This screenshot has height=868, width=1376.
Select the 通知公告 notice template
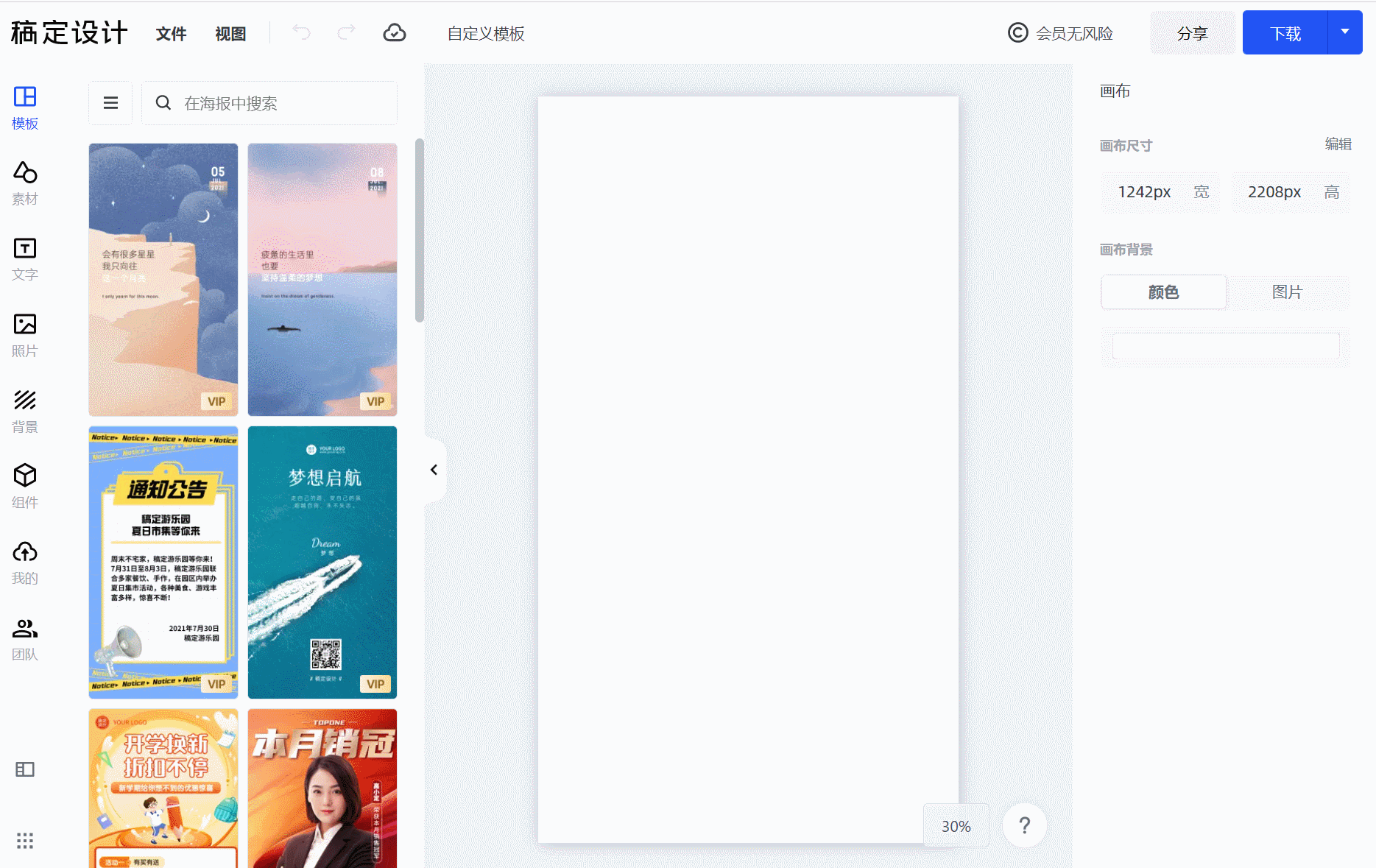[x=163, y=562]
